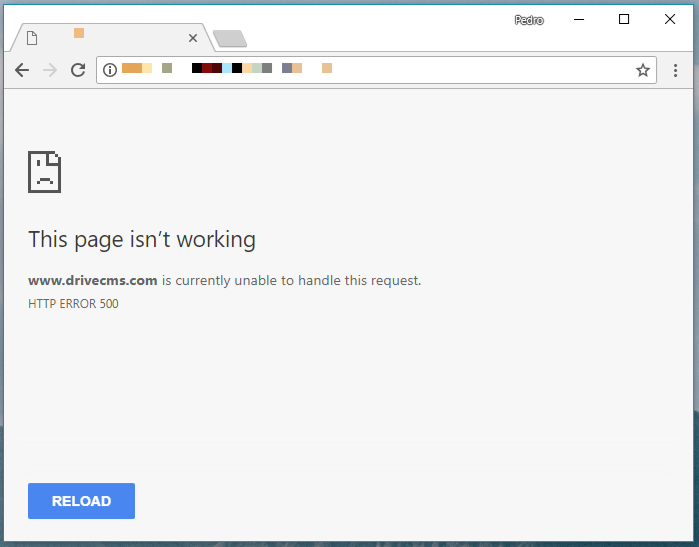Close the Chrome window

point(670,19)
